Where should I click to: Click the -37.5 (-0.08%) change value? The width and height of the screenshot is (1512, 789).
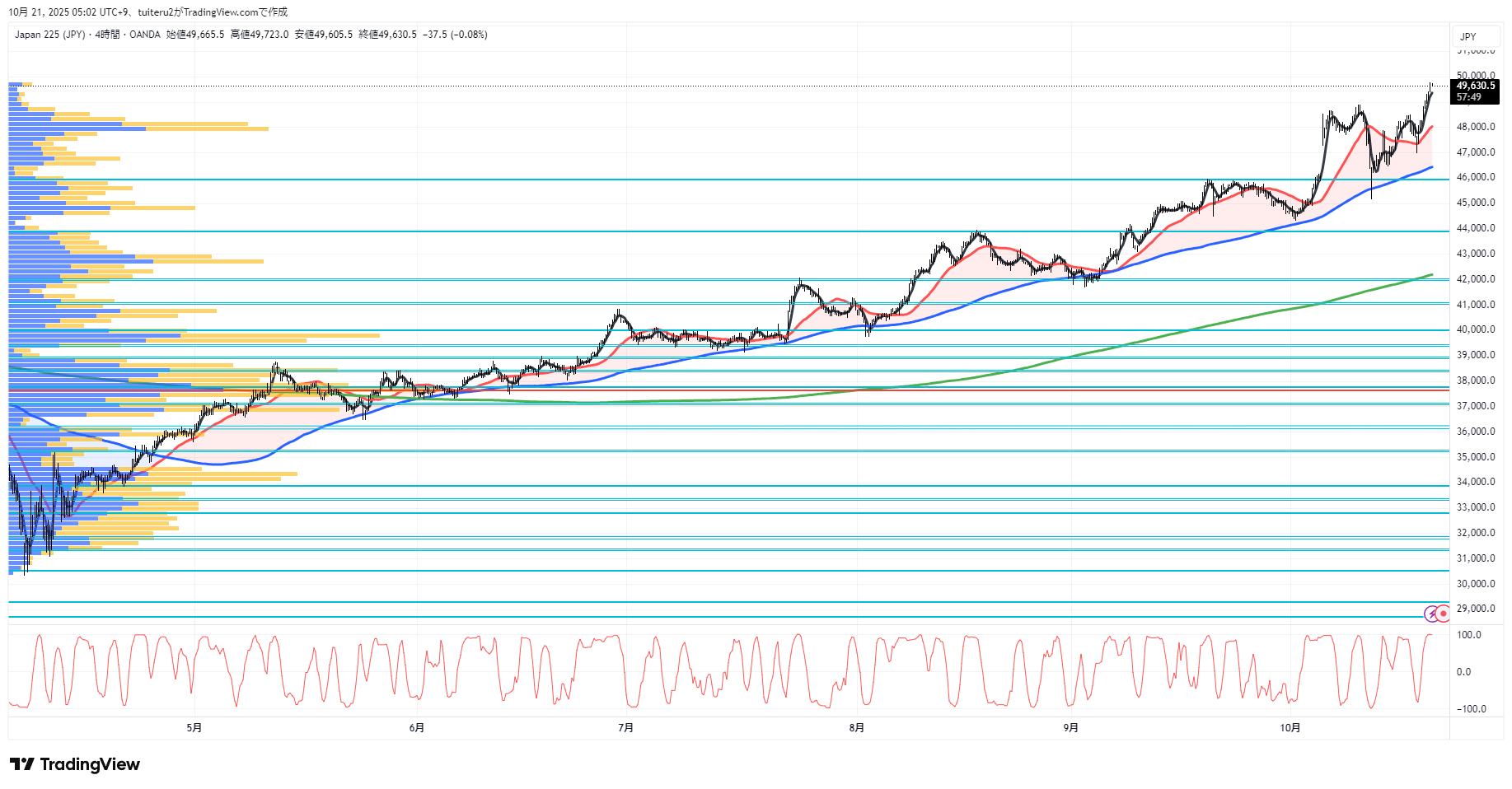point(455,35)
